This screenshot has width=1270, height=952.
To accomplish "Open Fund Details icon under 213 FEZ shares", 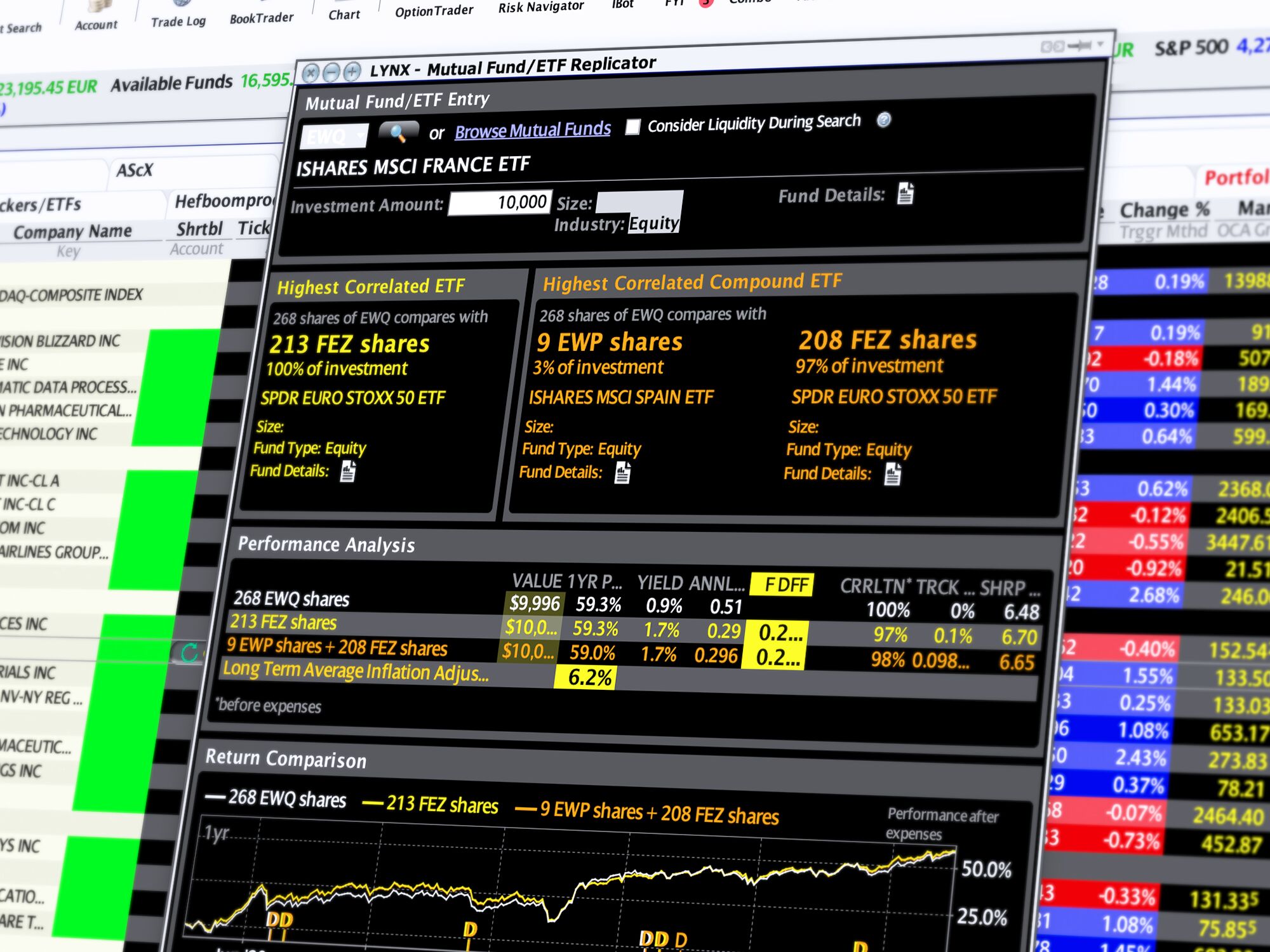I will click(x=348, y=471).
